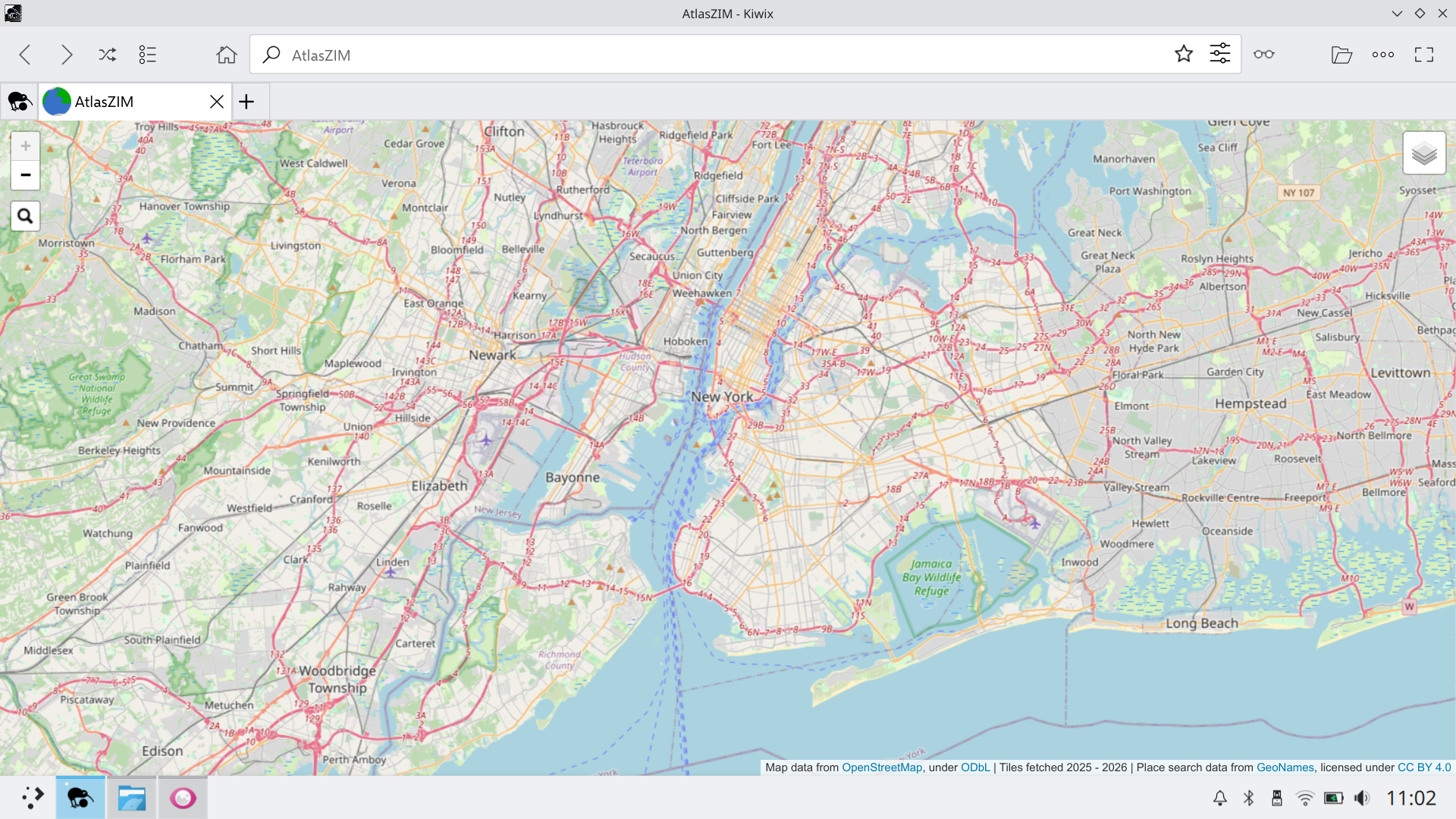Open notifications bell in system tray
The width and height of the screenshot is (1456, 819).
click(x=1219, y=798)
